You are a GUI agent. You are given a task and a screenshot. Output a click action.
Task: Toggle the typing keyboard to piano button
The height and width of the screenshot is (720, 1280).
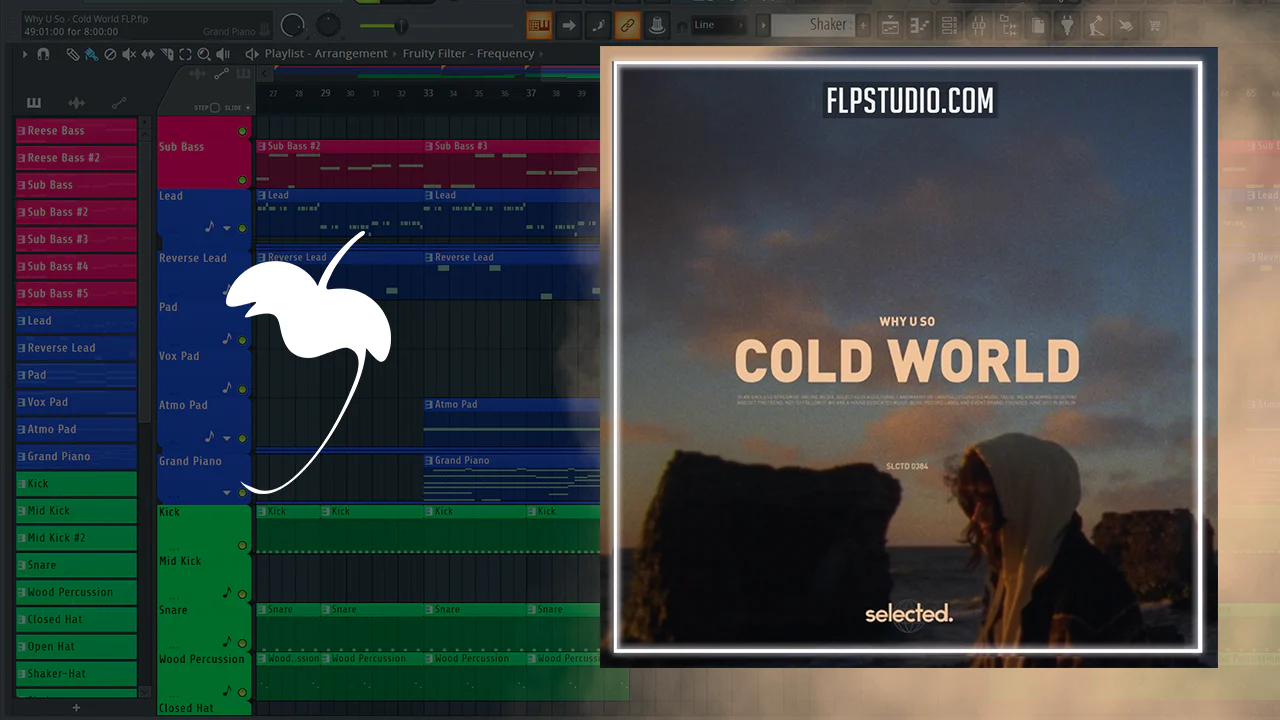(539, 25)
